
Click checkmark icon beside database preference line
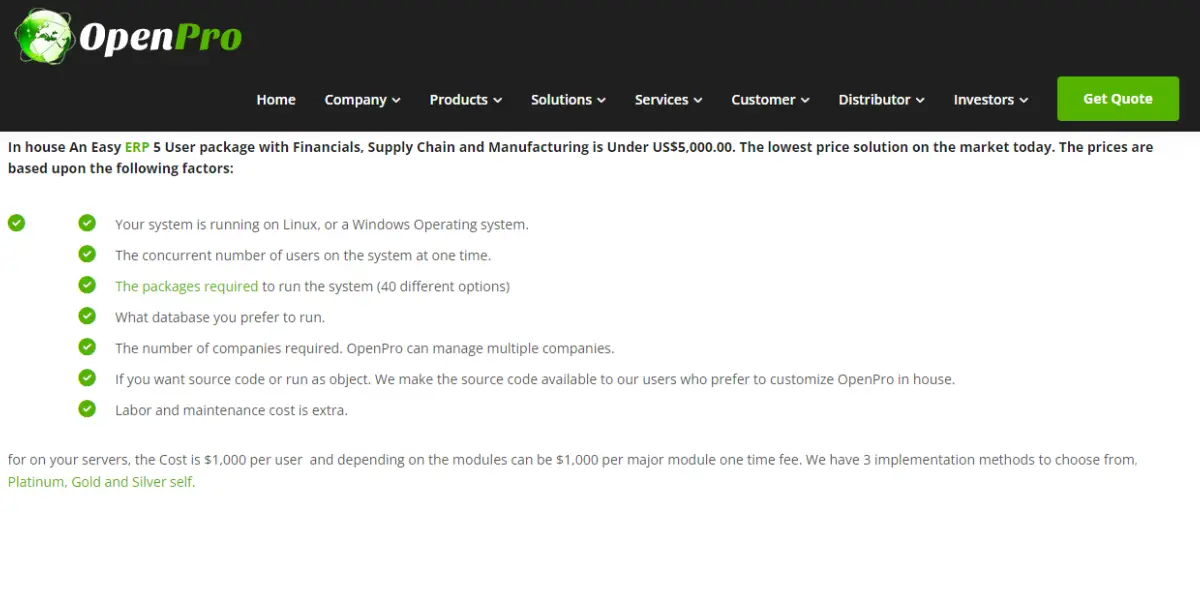click(x=87, y=316)
